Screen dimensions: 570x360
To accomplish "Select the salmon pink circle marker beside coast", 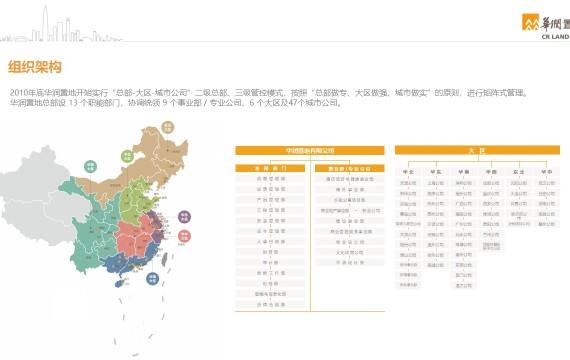I will click(x=184, y=236).
